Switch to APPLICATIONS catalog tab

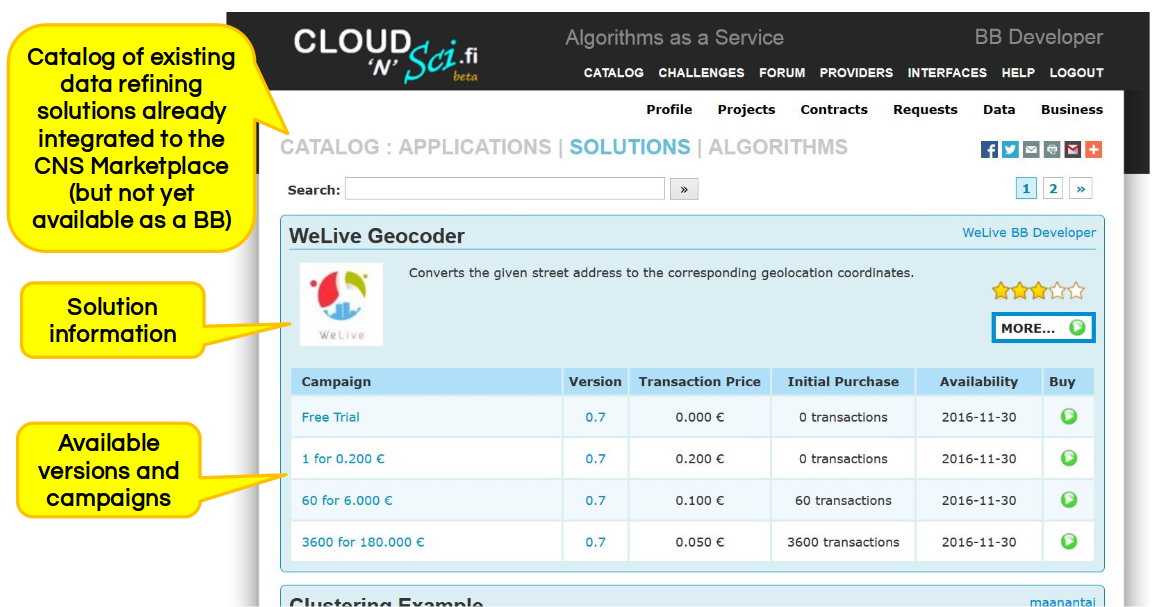pyautogui.click(x=474, y=148)
